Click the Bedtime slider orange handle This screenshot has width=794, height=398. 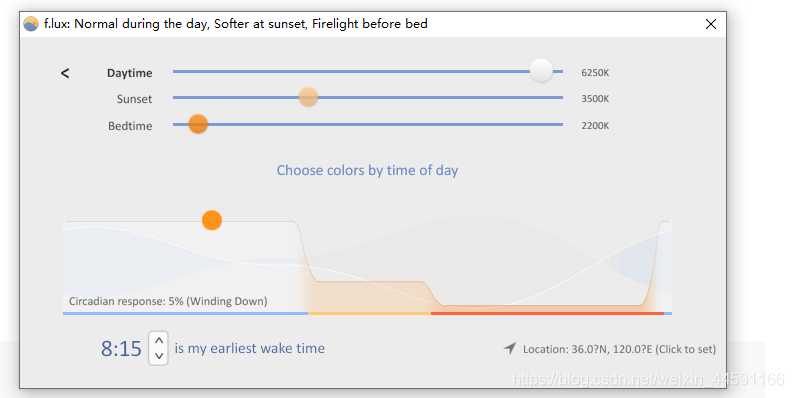click(x=198, y=124)
